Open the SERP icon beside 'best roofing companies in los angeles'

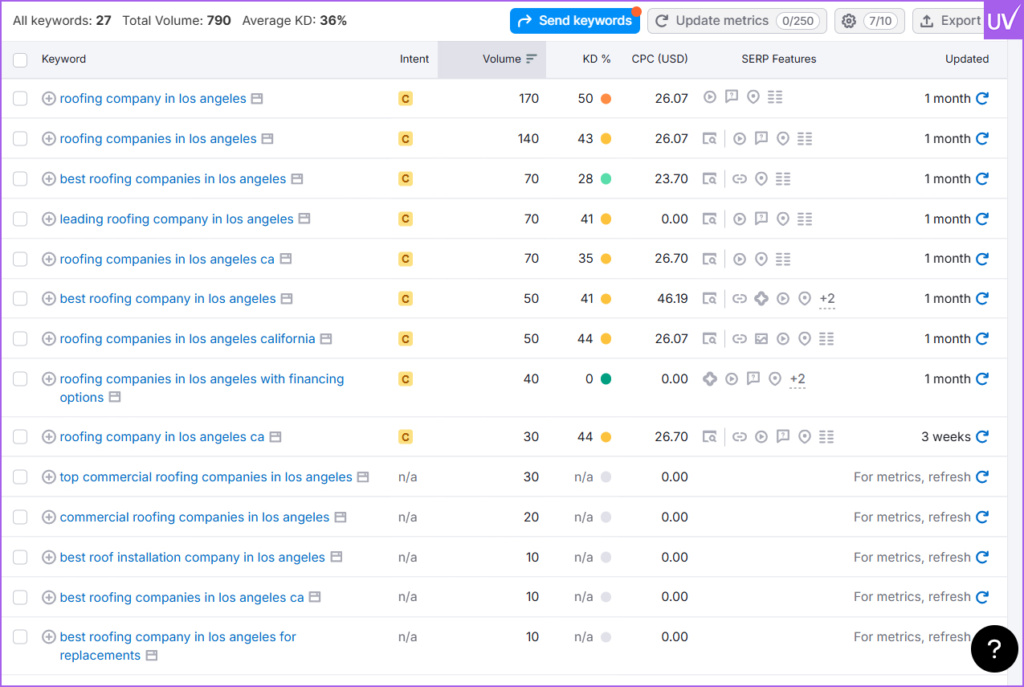[x=296, y=179]
